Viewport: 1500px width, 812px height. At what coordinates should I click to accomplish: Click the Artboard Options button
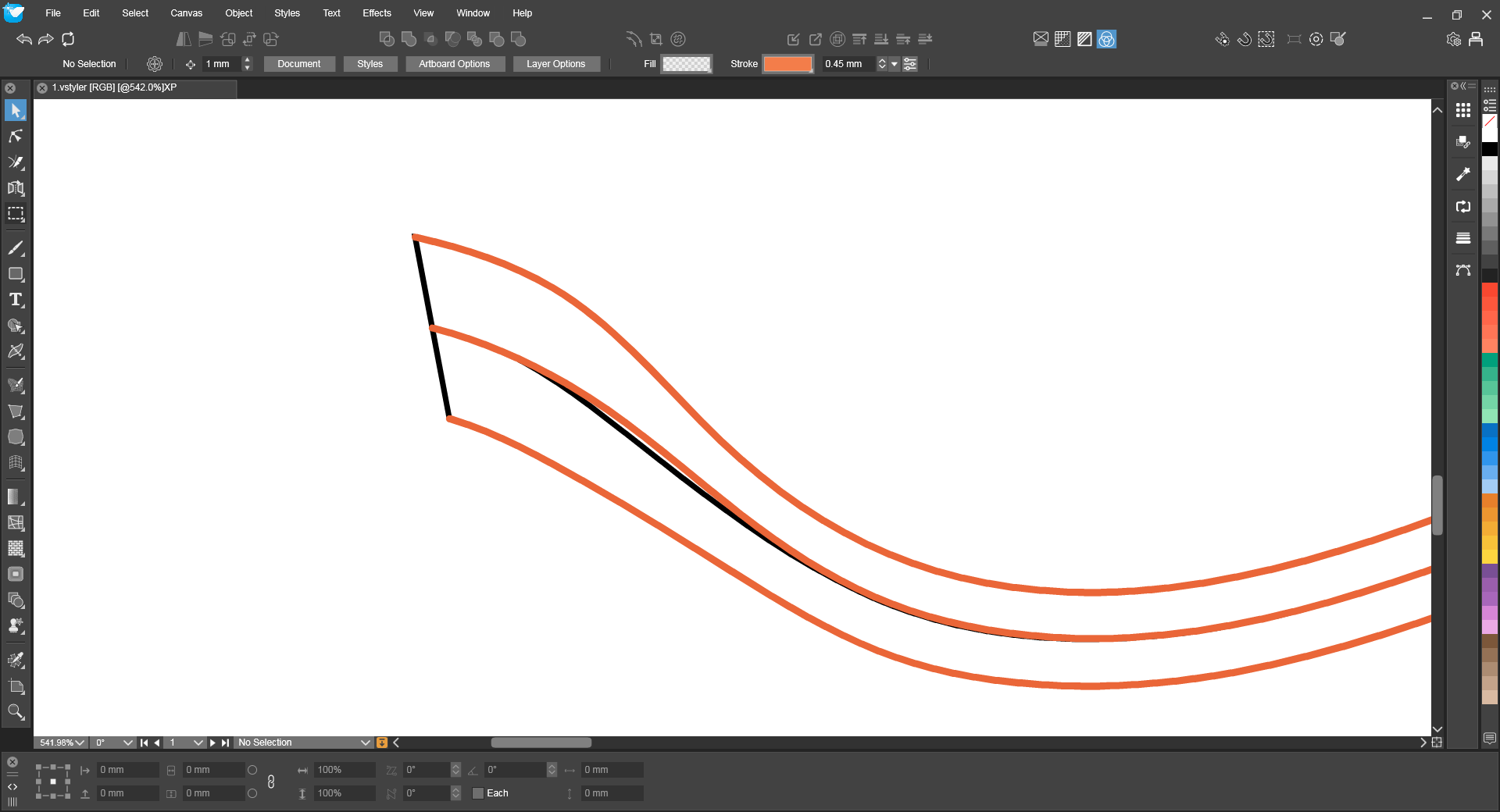pos(454,64)
